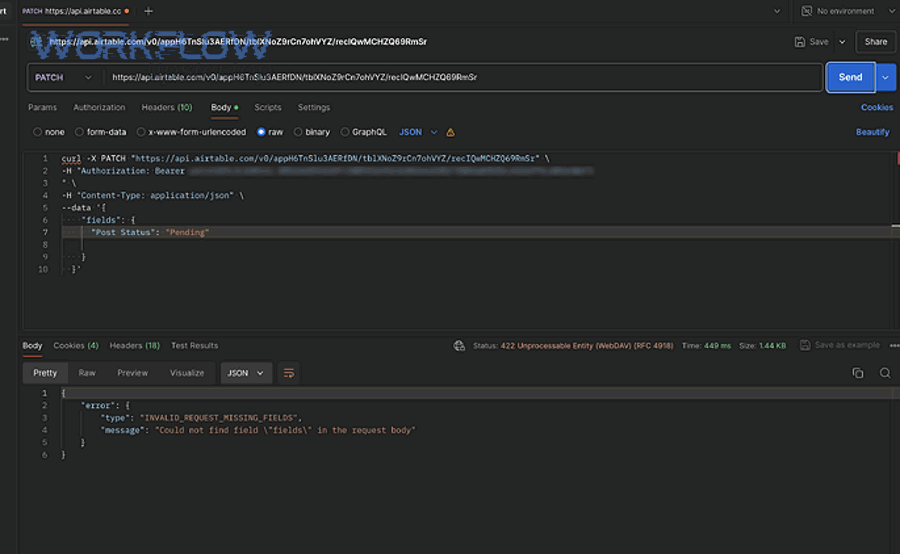Open response Cookies (4) tab
900x554 pixels.
[x=76, y=346]
